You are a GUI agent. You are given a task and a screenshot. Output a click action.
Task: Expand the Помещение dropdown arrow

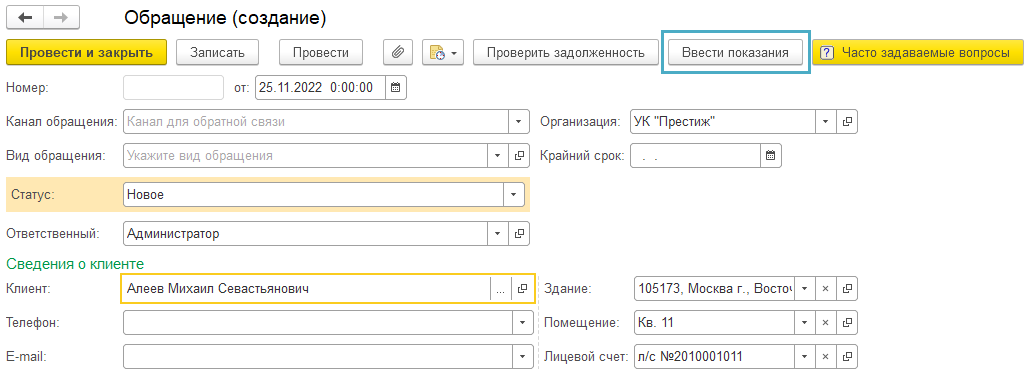point(804,323)
